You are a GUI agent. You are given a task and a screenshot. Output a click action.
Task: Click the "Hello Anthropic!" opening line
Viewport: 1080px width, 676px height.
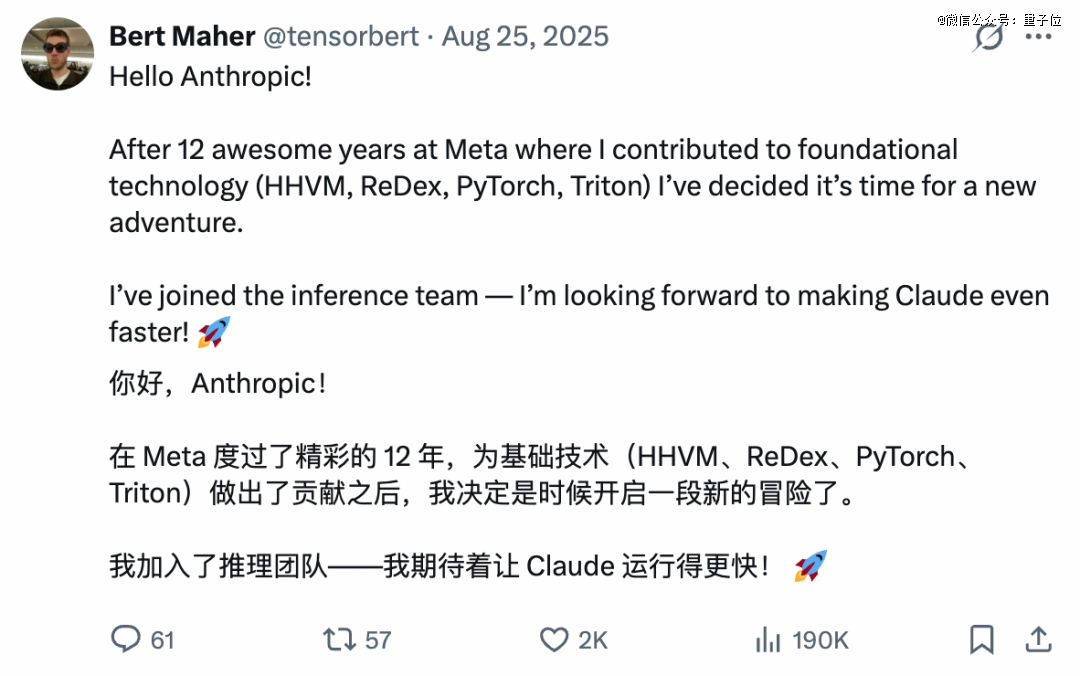point(210,76)
